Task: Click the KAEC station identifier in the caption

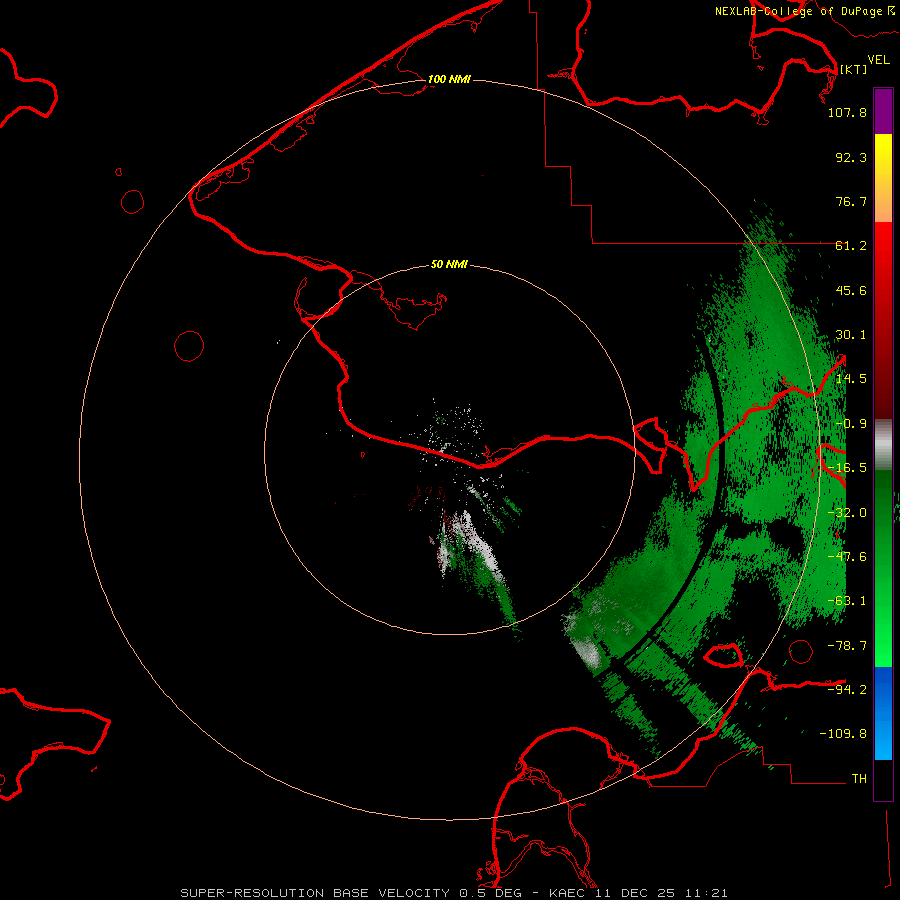Action: (568, 893)
